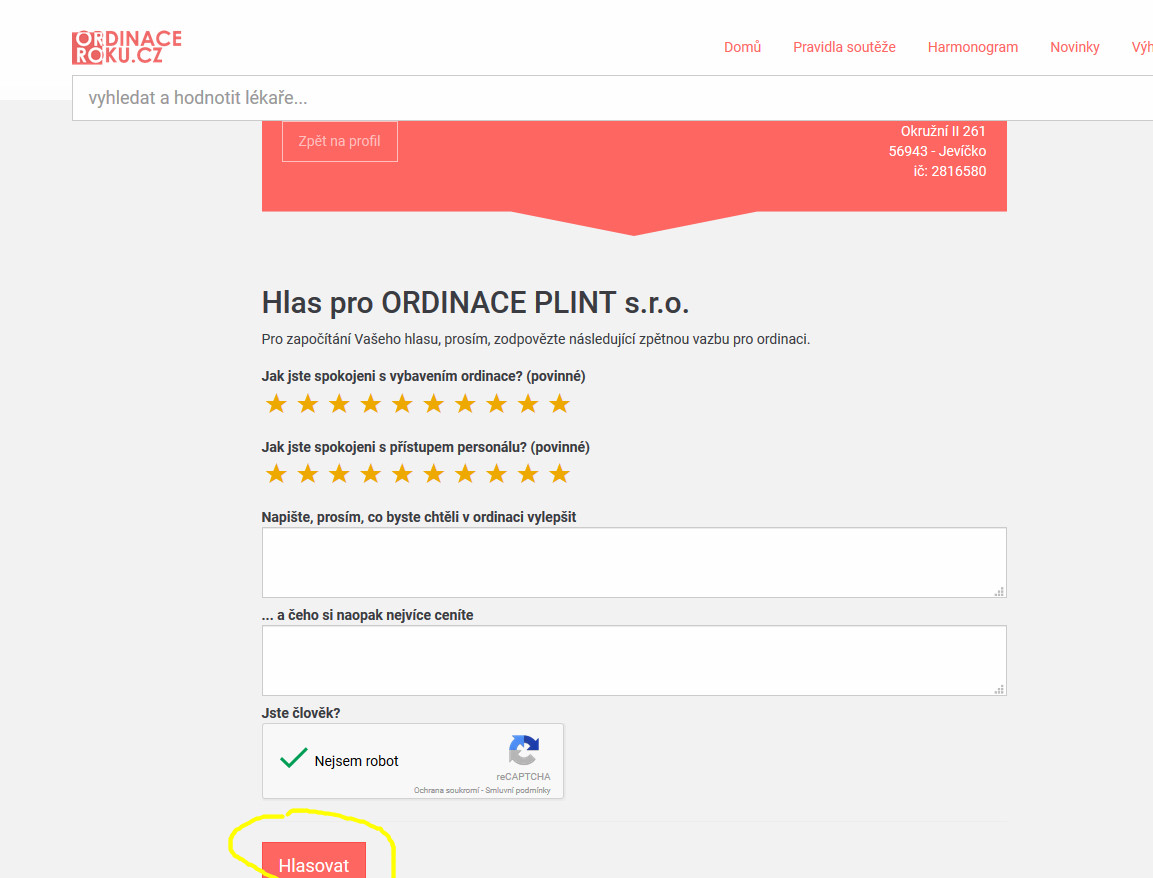Click the reCAPTCHA logo icon
1153x878 pixels.
pyautogui.click(x=524, y=750)
